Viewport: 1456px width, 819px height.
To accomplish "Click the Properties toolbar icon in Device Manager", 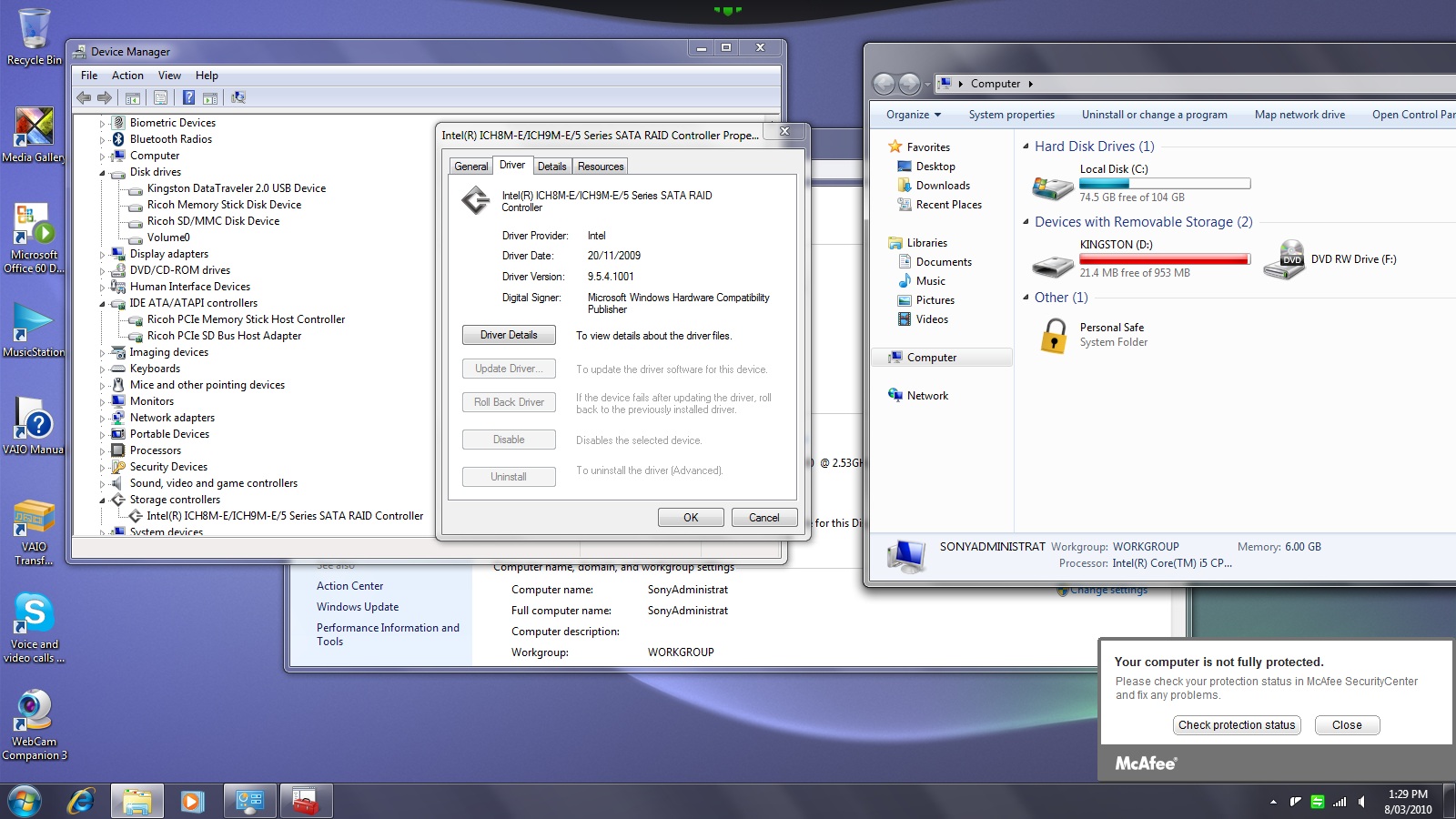I will (161, 97).
